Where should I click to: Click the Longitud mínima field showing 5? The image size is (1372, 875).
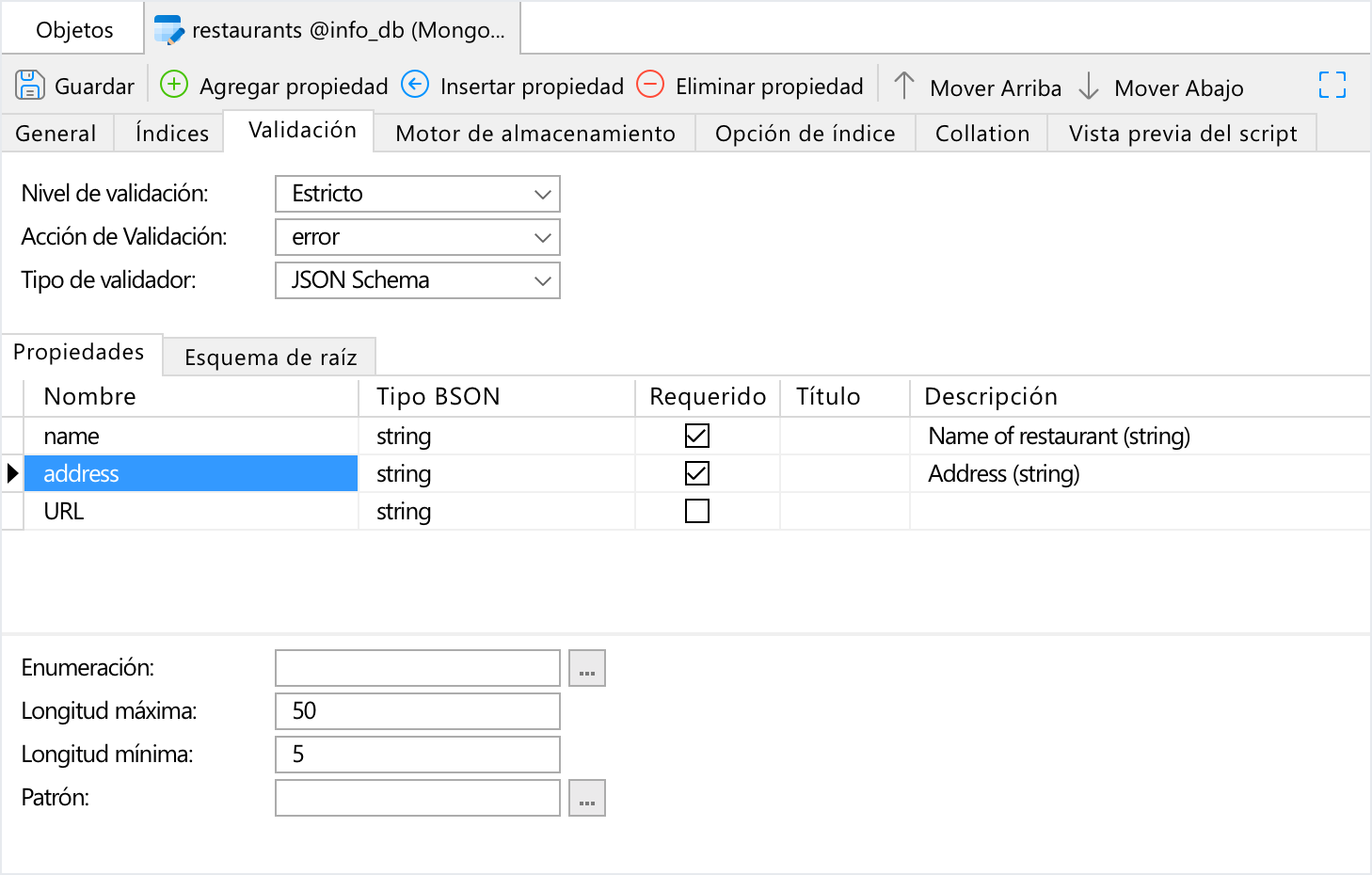pyautogui.click(x=418, y=755)
